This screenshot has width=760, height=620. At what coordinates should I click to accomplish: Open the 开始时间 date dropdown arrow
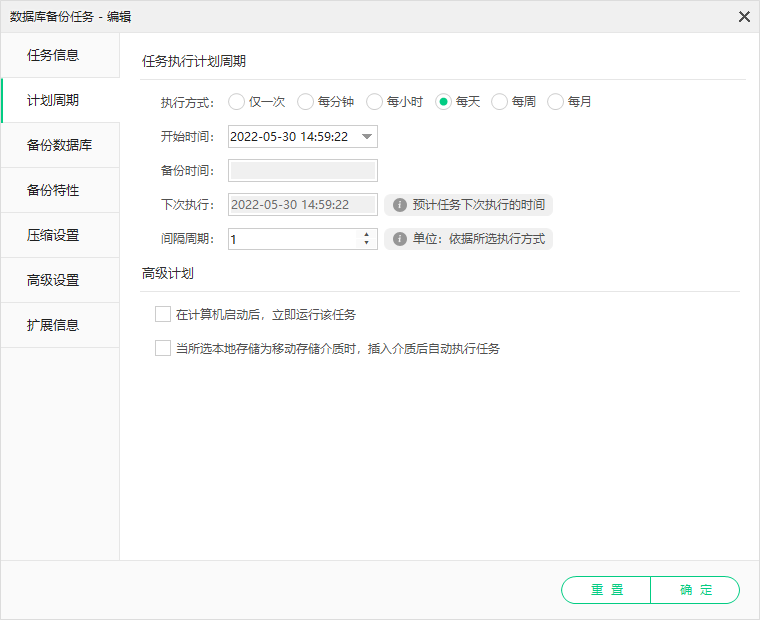[x=367, y=137]
